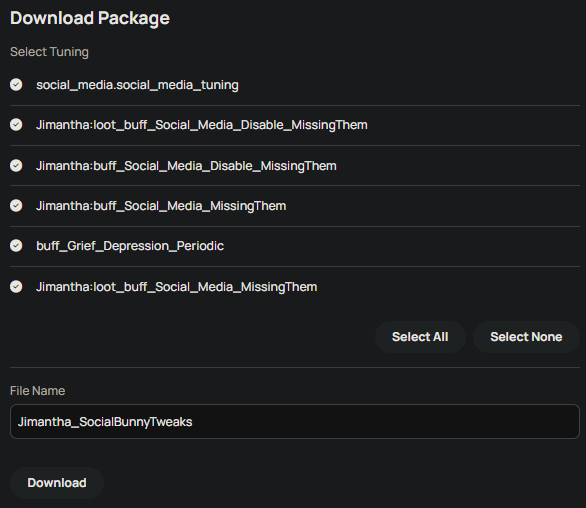The width and height of the screenshot is (586, 508).
Task: Click the Select Tuning section label
Action: click(49, 52)
